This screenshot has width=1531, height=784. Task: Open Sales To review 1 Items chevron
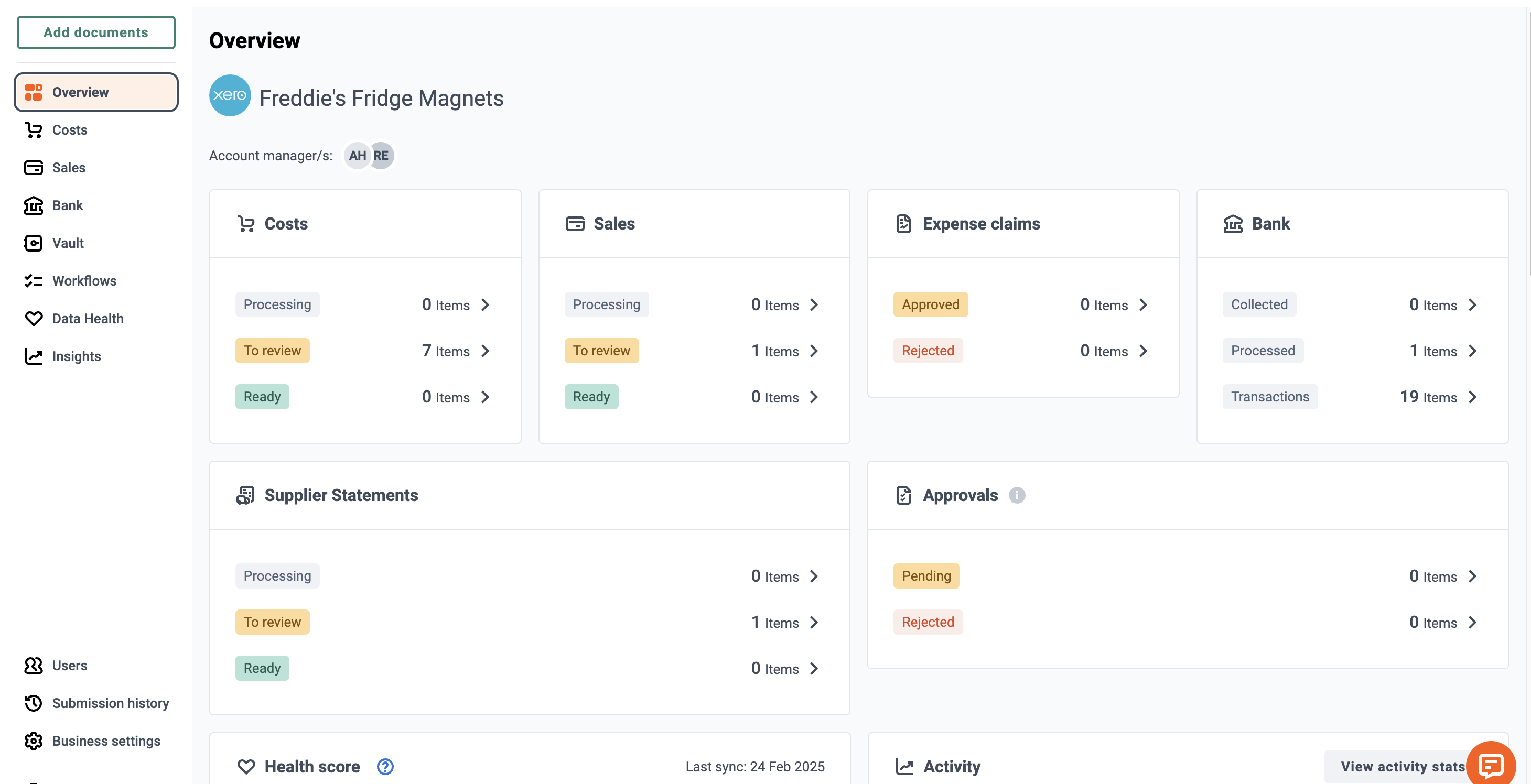[x=814, y=351]
